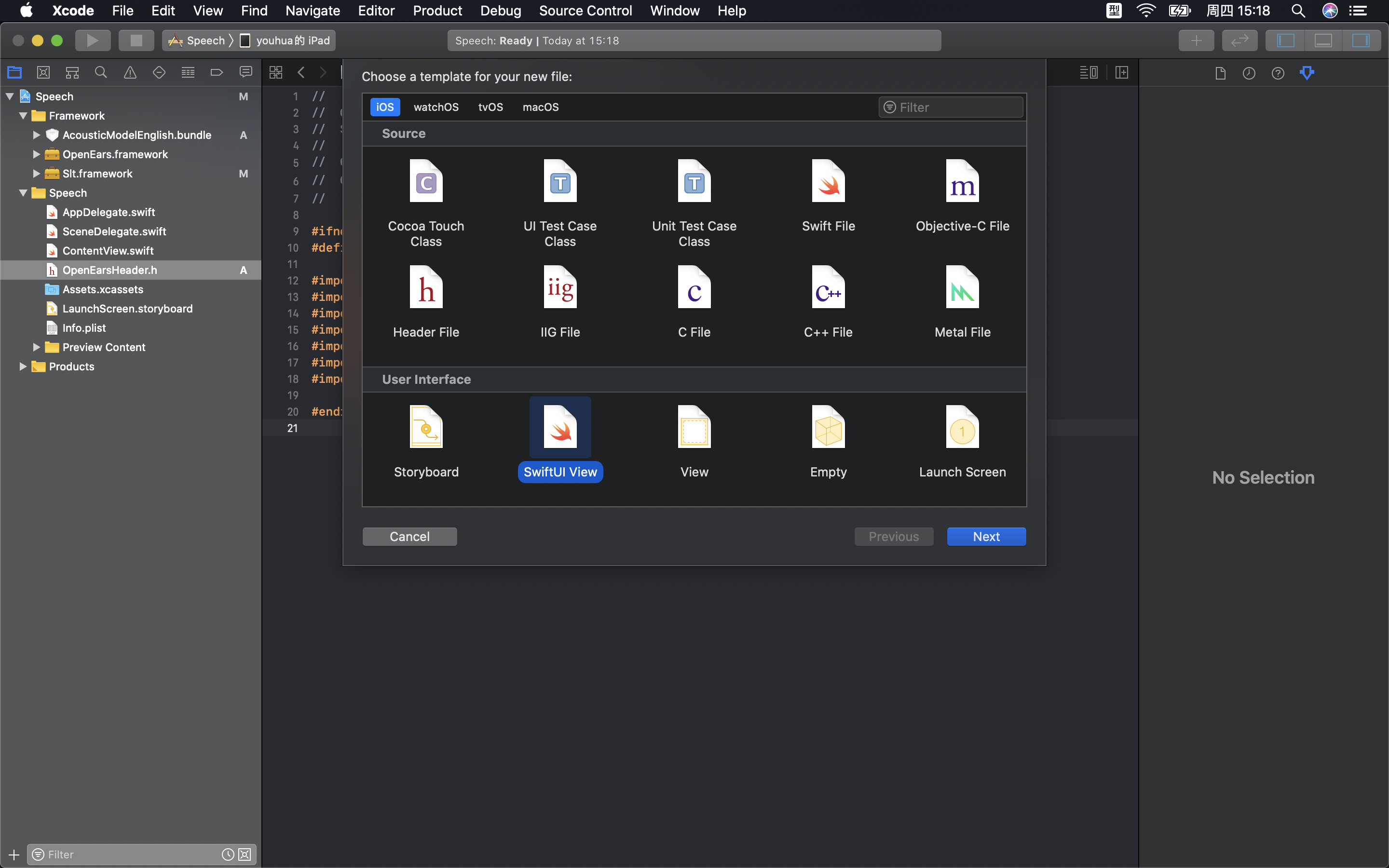This screenshot has height=868, width=1389.
Task: Open the Editor menu
Action: (376, 11)
